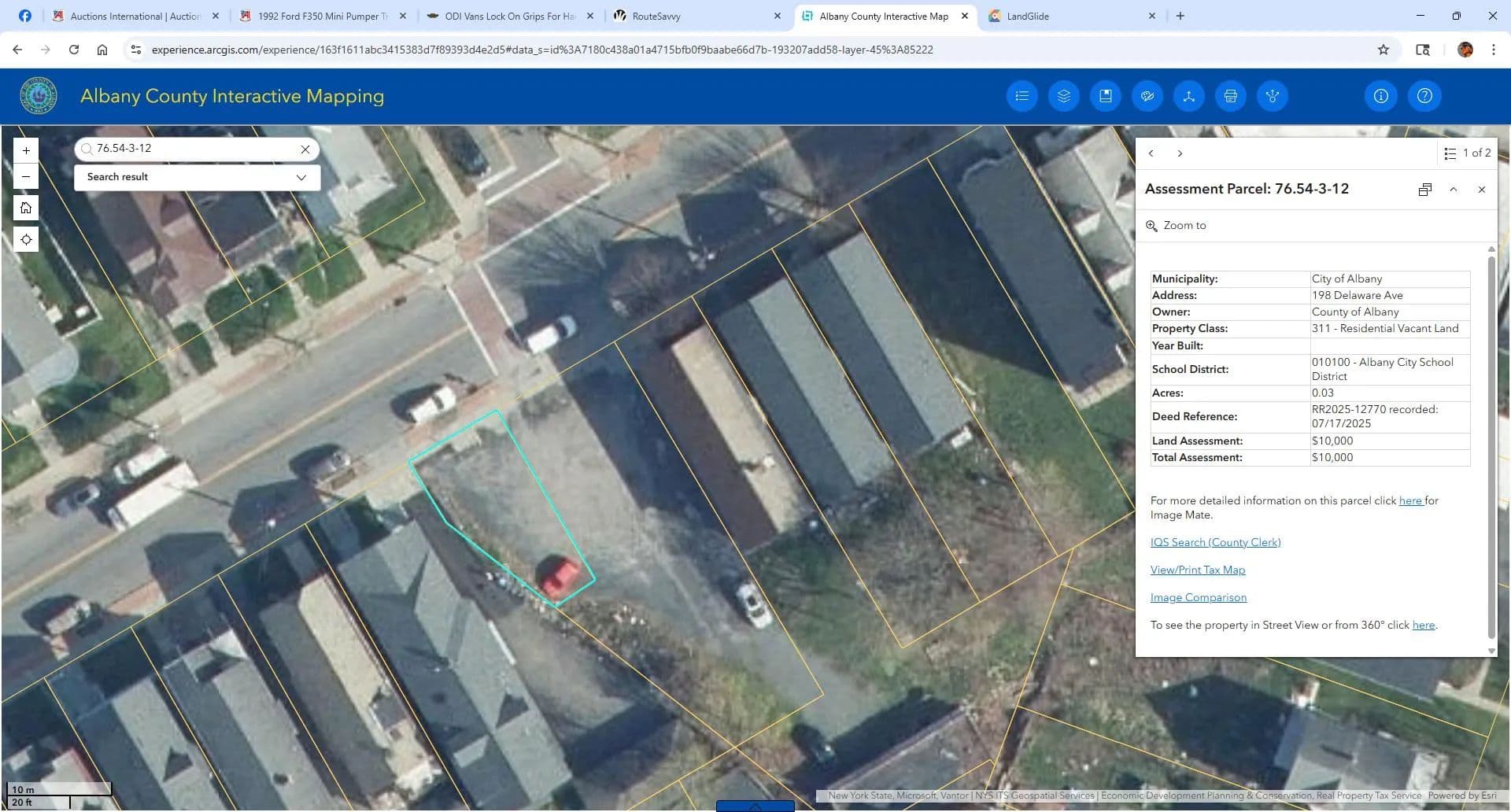Screen dimensions: 1511x812
Task: Go to the browser home page
Action: pos(102,50)
